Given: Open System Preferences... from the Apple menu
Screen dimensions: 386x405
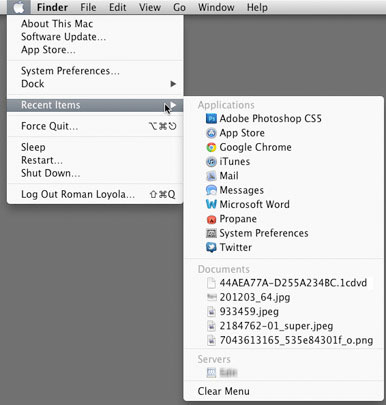Looking at the screenshot, I should [x=95, y=71].
